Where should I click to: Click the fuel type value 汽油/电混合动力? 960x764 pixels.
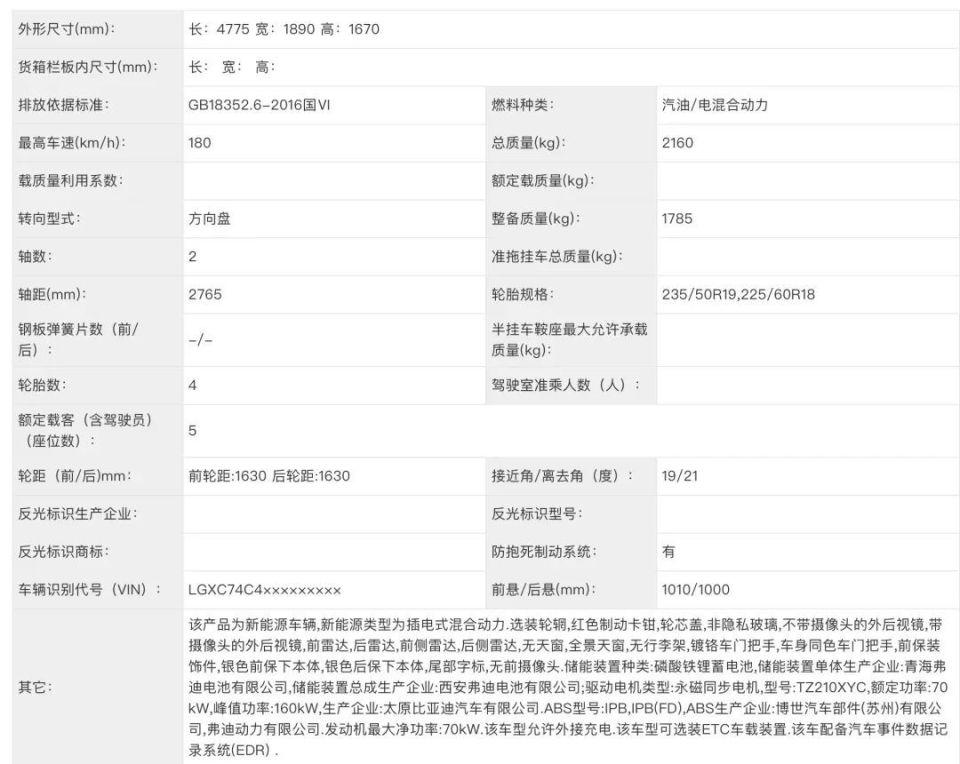coord(714,105)
